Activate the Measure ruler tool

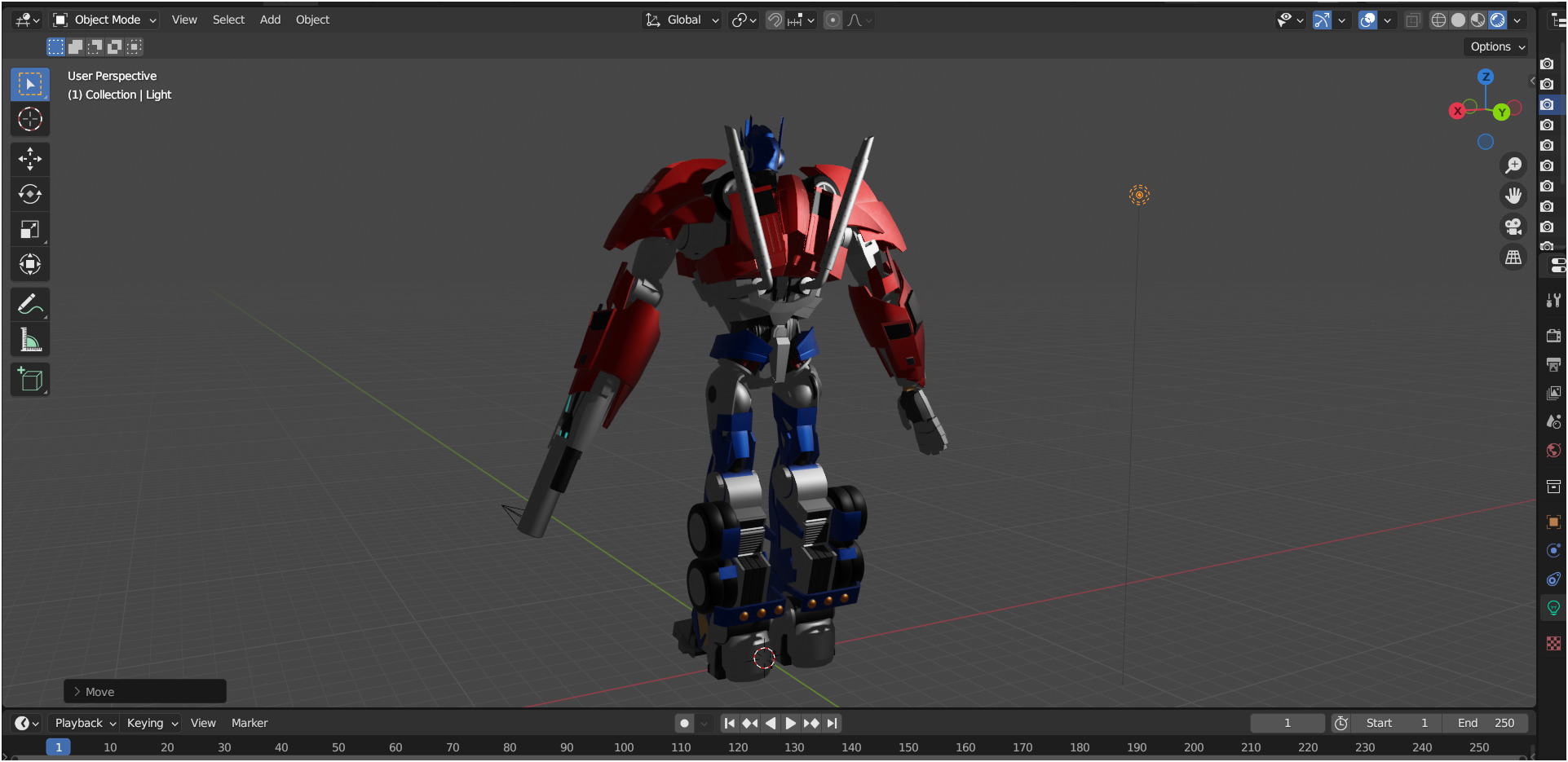click(30, 340)
